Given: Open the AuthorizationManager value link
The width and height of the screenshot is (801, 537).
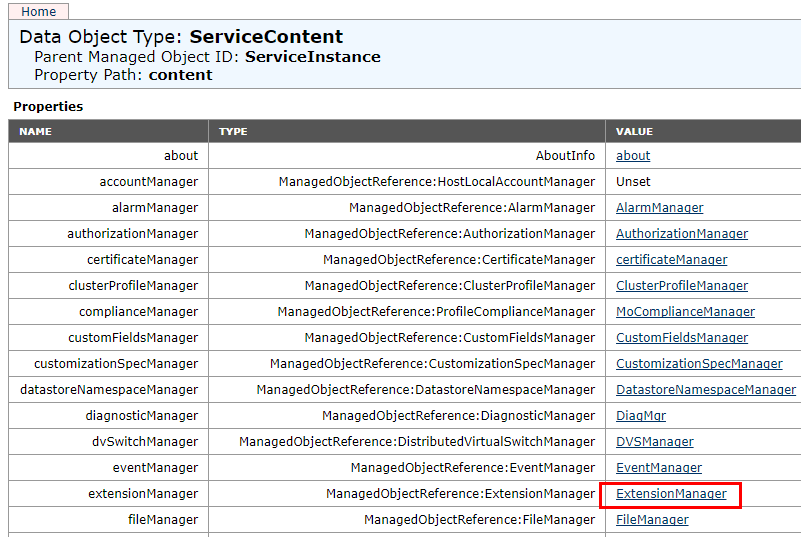Looking at the screenshot, I should [x=681, y=234].
